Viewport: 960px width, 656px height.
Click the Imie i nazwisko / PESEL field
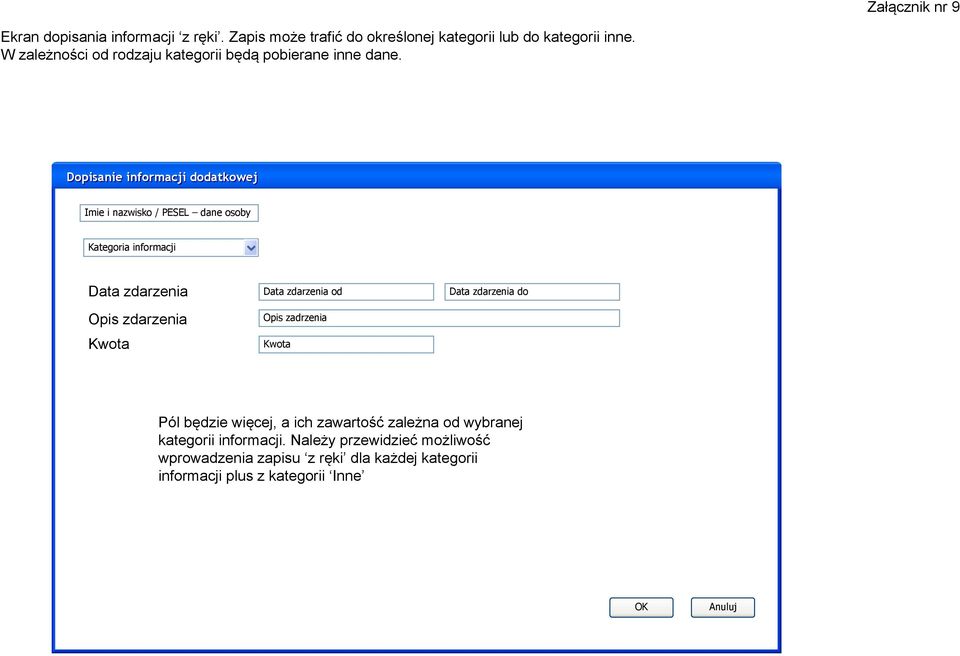[169, 213]
